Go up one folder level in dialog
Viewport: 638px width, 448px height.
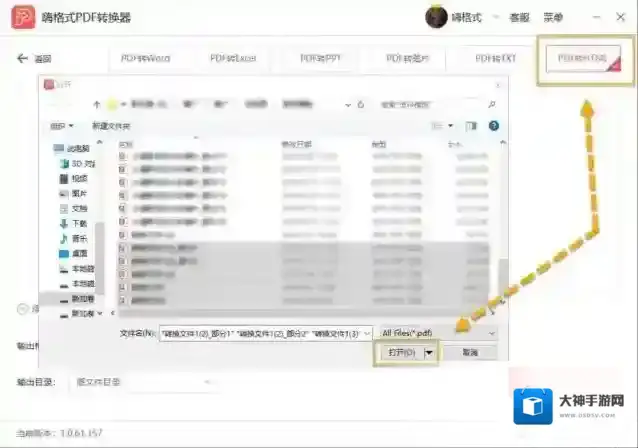[x=96, y=105]
